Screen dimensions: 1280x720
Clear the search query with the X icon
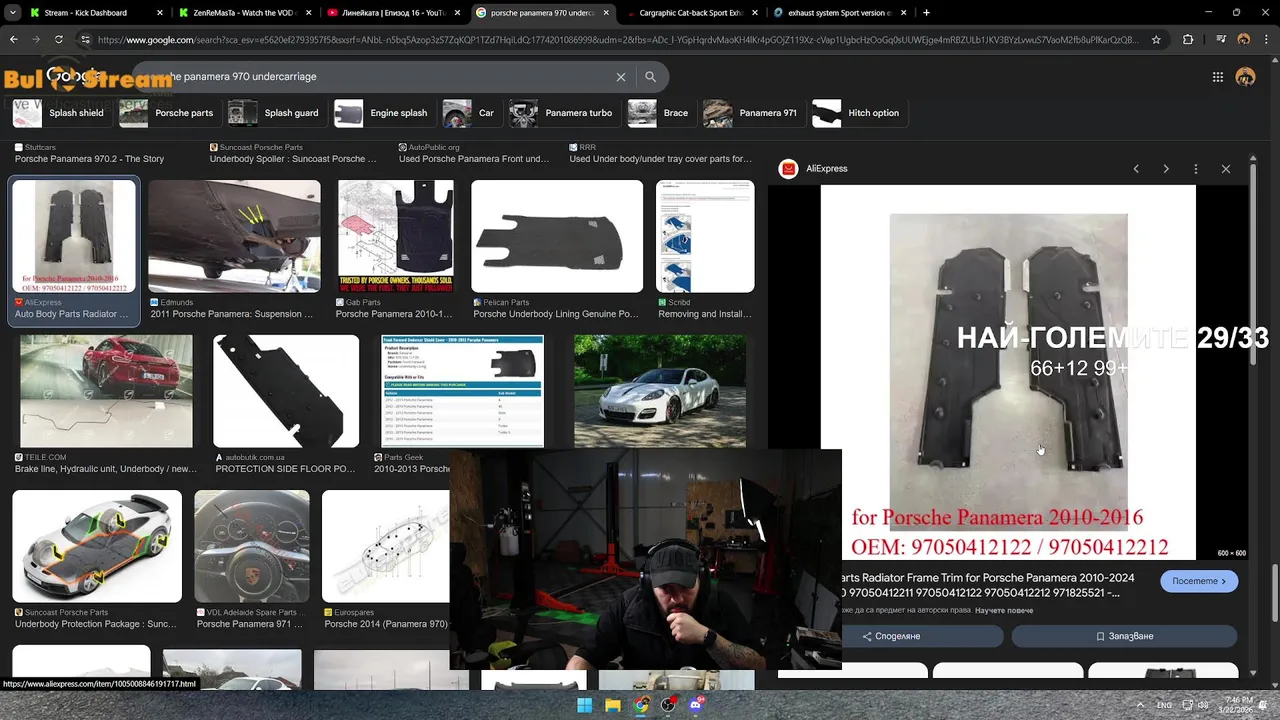tap(621, 77)
